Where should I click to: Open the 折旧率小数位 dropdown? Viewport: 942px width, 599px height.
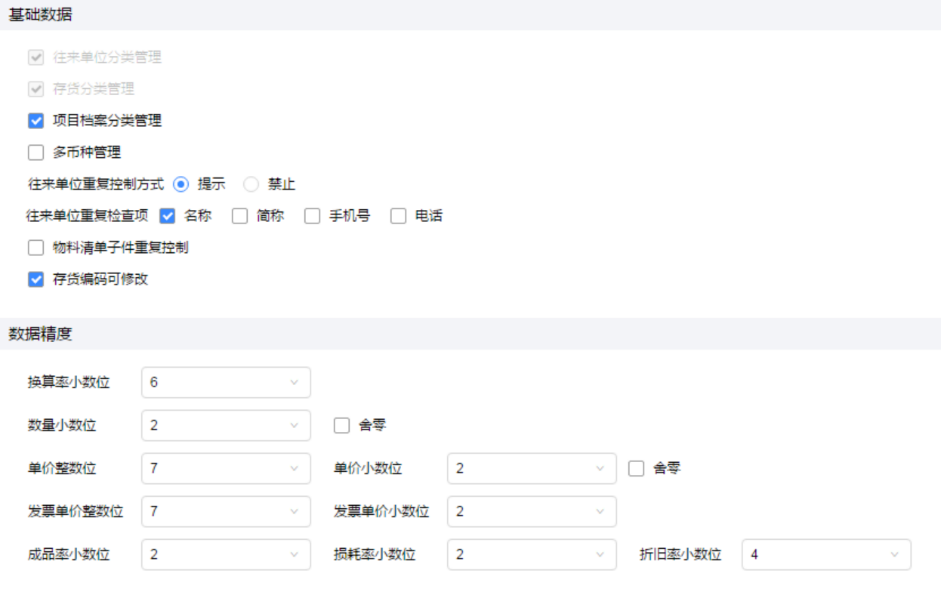click(x=826, y=555)
